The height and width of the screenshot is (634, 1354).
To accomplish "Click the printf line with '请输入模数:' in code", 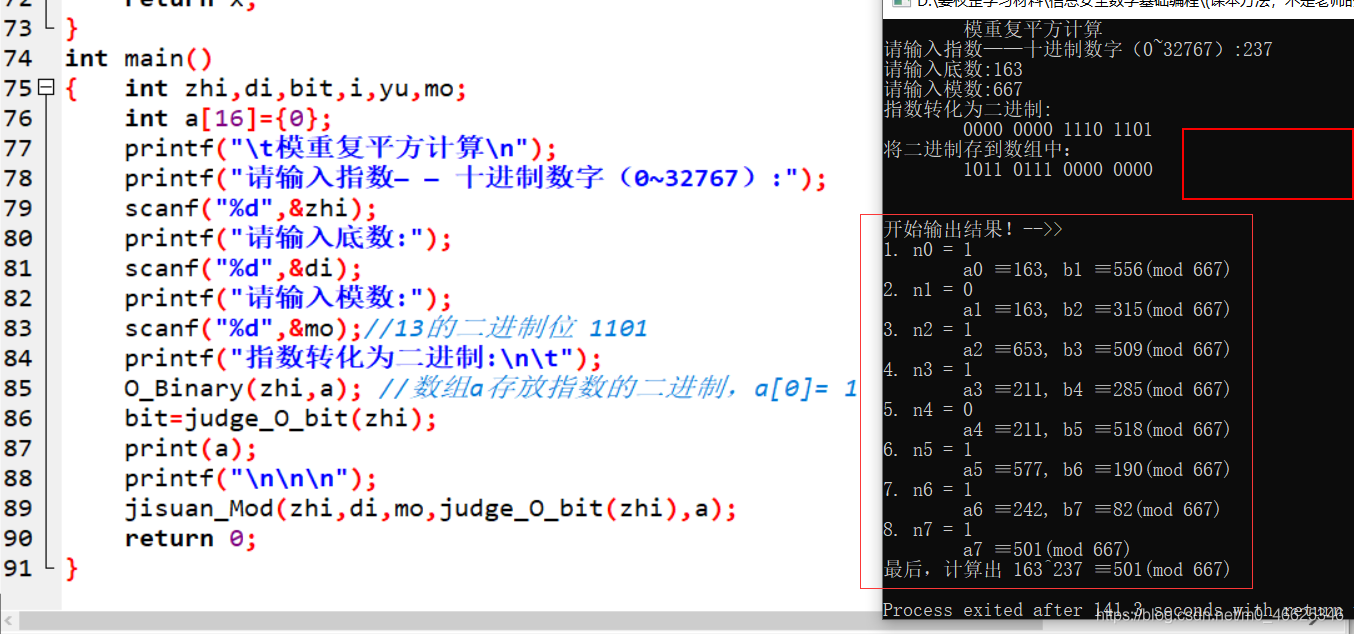I will (x=288, y=298).
